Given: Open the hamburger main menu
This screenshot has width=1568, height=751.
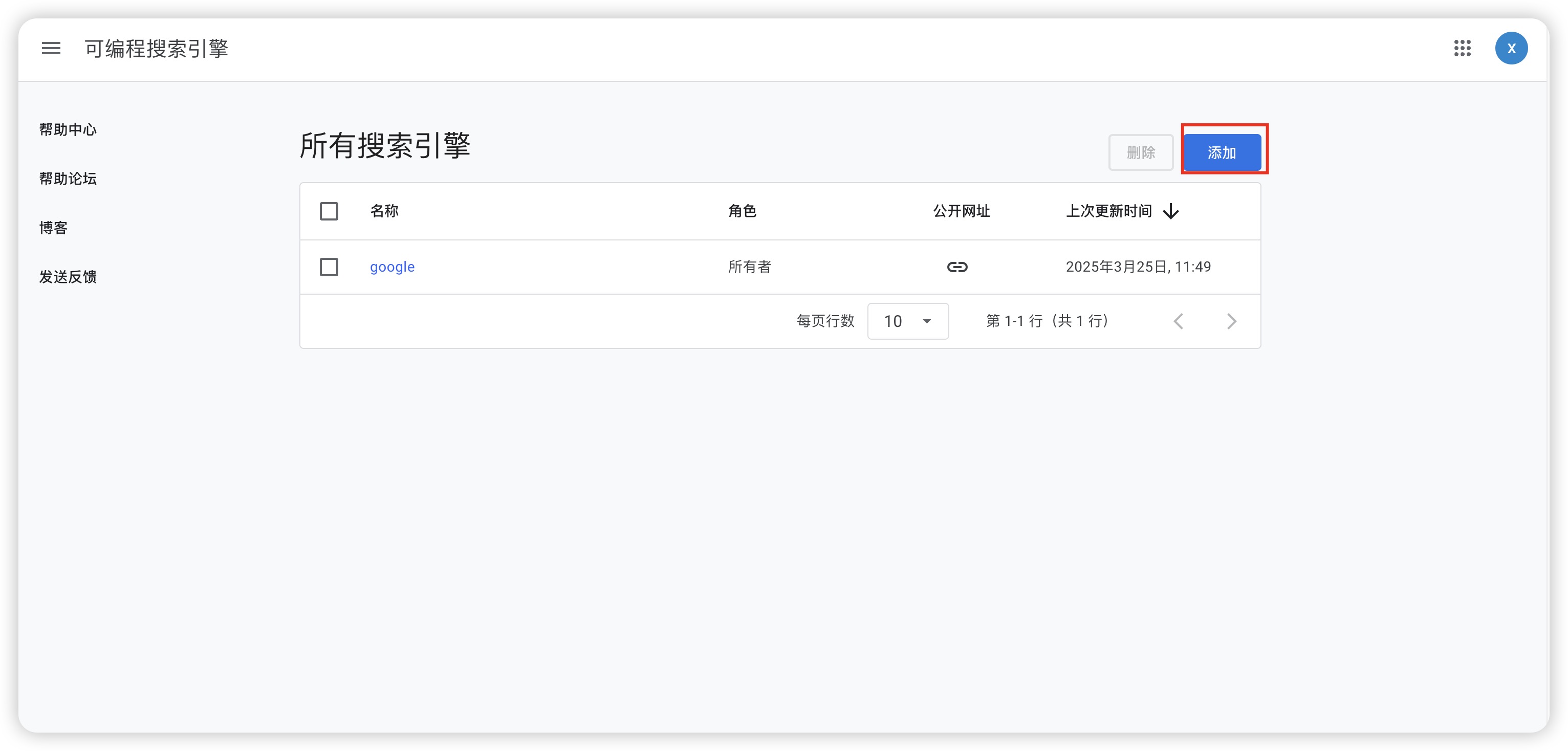Looking at the screenshot, I should point(51,48).
